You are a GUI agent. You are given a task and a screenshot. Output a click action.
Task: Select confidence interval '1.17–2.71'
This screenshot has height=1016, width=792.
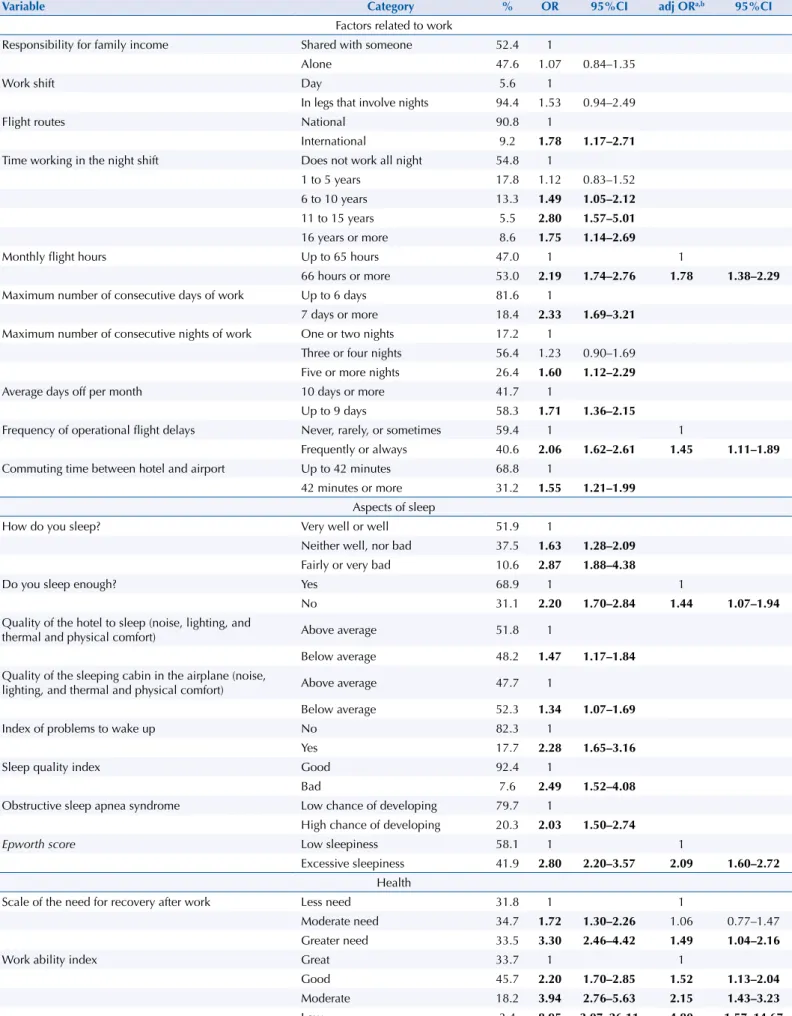[x=609, y=141]
